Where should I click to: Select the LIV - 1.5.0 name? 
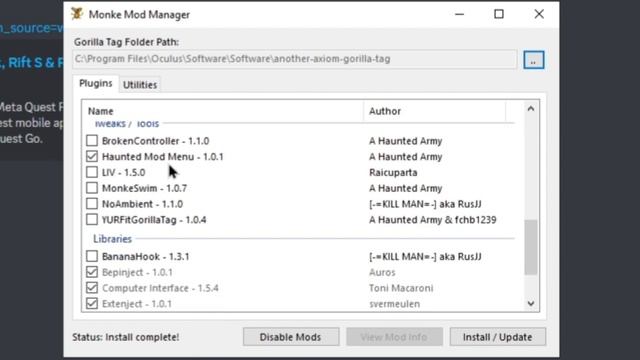pos(123,173)
